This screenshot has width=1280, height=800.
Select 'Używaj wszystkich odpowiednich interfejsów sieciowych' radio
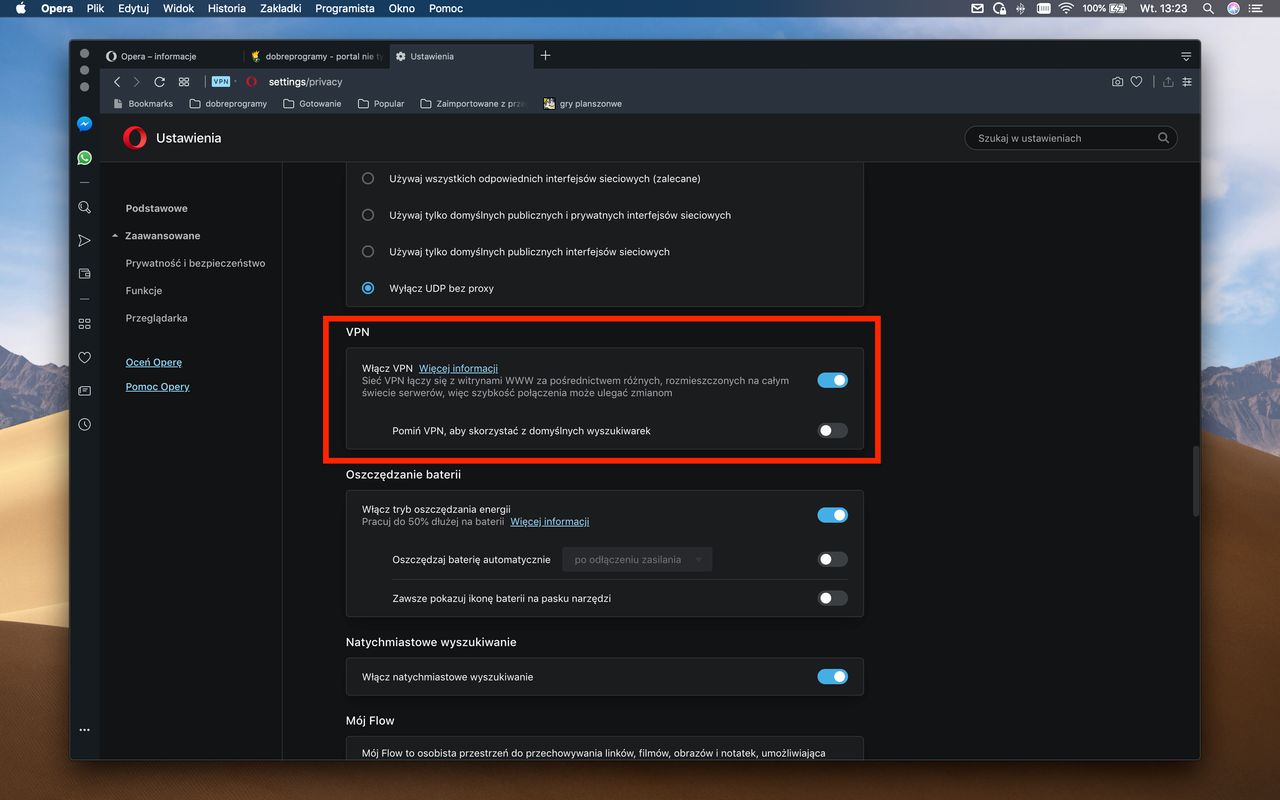click(368, 178)
